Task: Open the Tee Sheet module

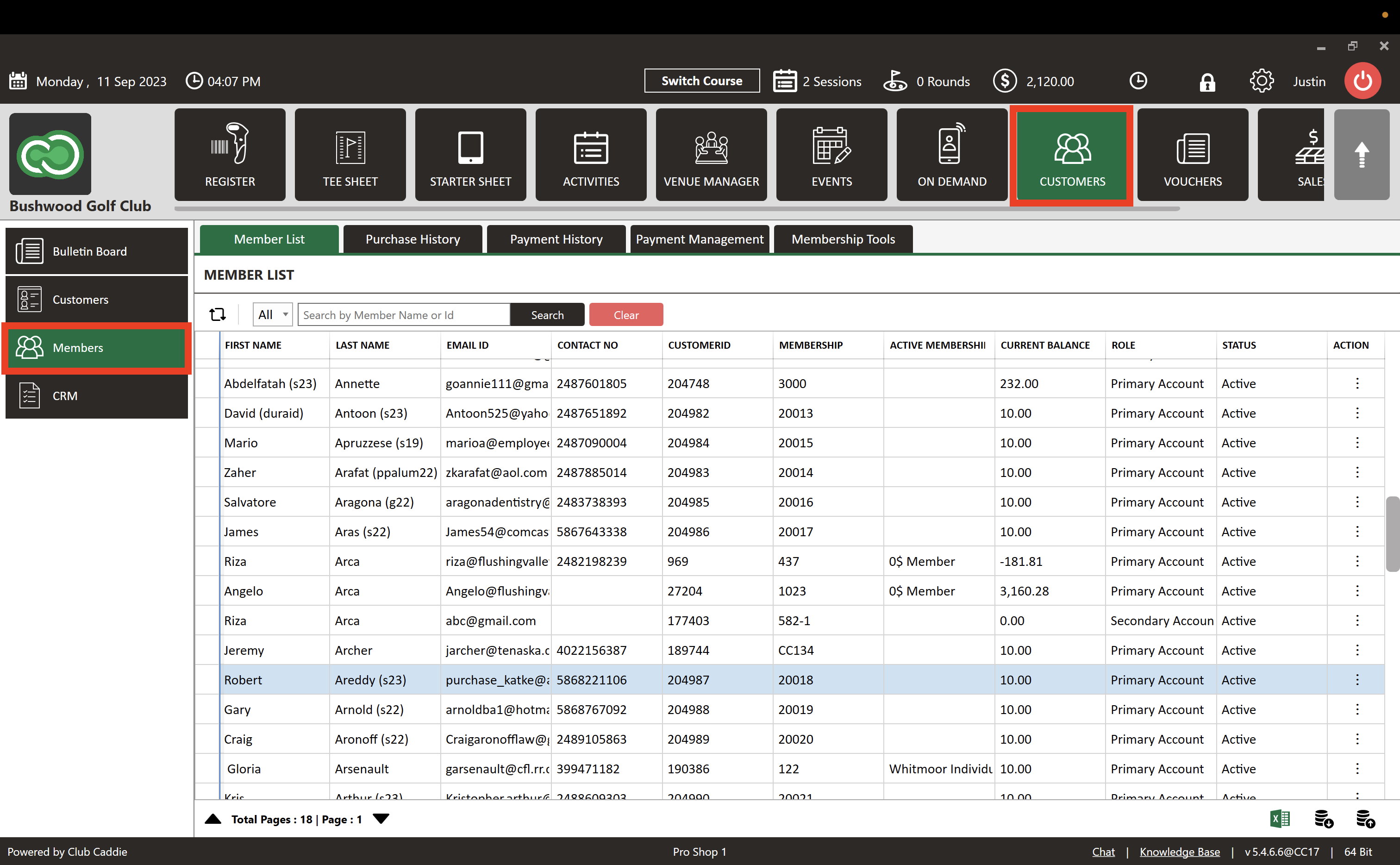Action: coord(350,155)
